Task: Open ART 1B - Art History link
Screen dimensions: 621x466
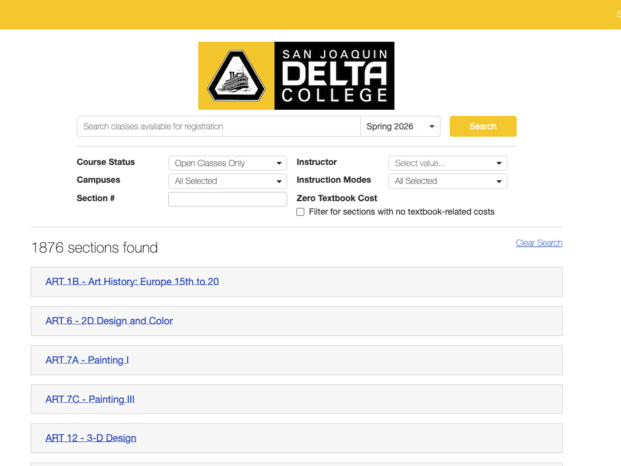Action: point(132,282)
